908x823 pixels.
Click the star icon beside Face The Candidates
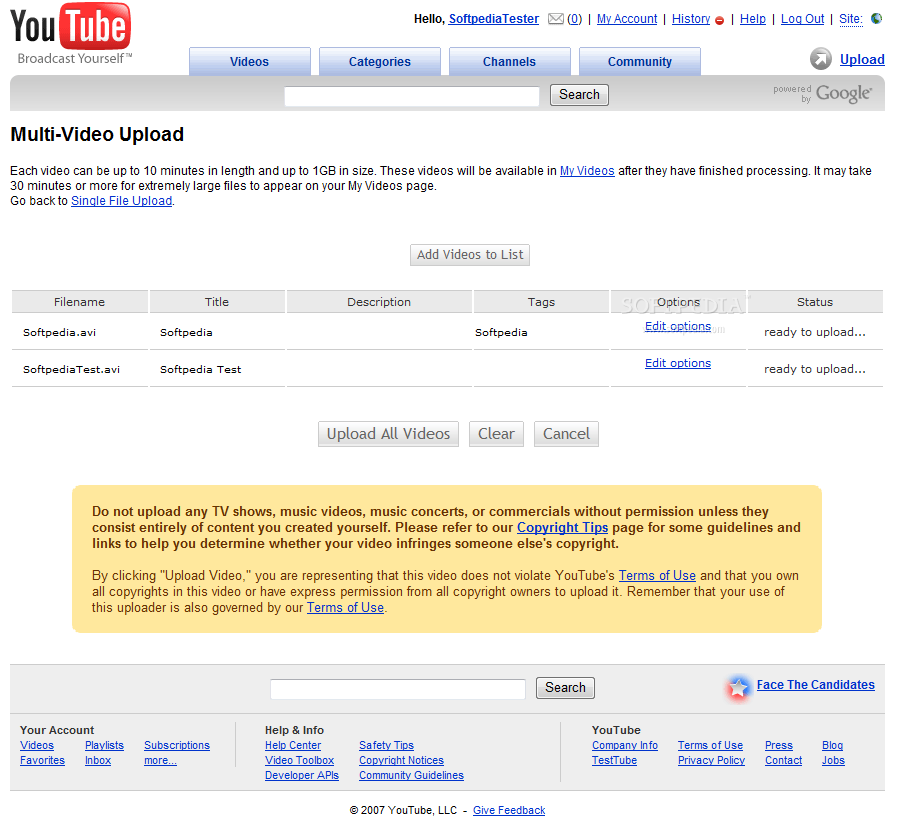tap(738, 687)
